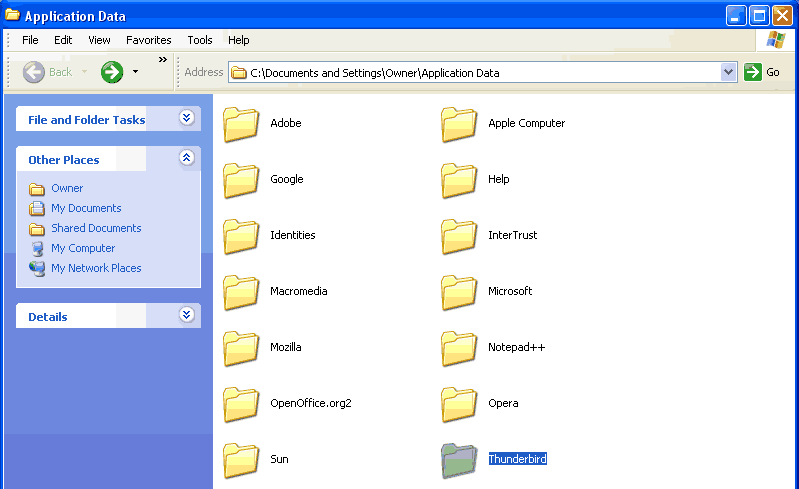Click the Go arrow button
The width and height of the screenshot is (799, 489).
click(x=753, y=72)
